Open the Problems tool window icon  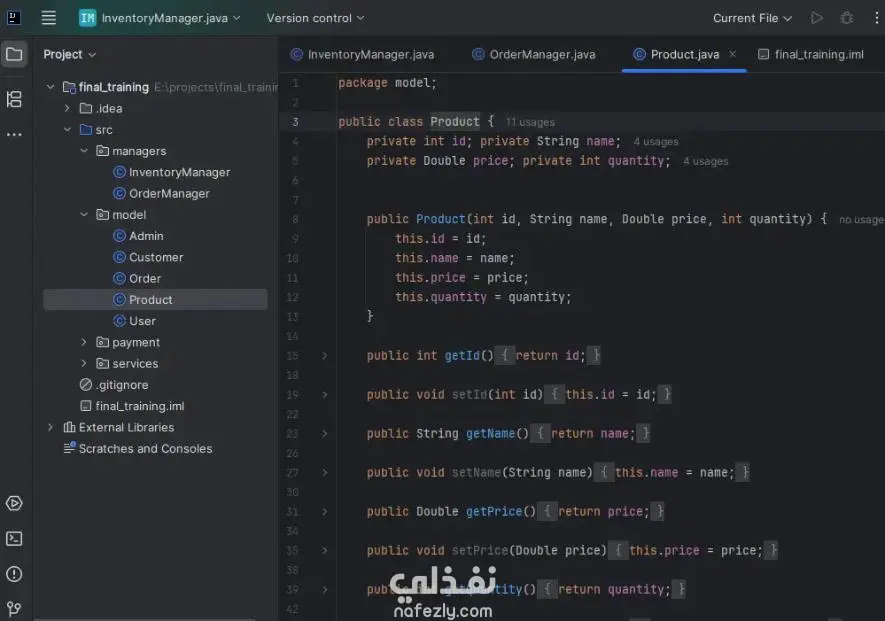[x=14, y=574]
